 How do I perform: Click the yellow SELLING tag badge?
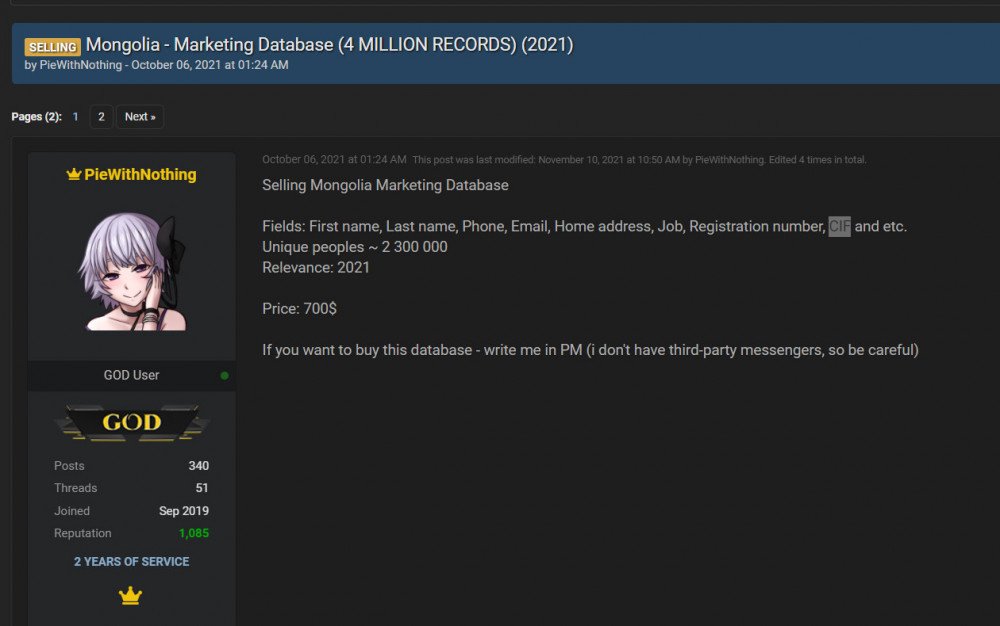(x=52, y=47)
